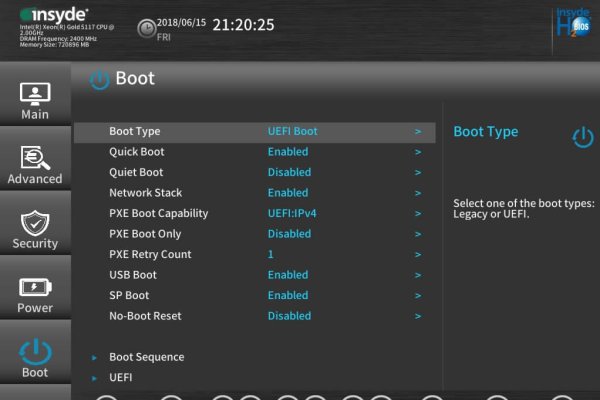Change the UEFI Boot value
This screenshot has width=600, height=400.
292,131
